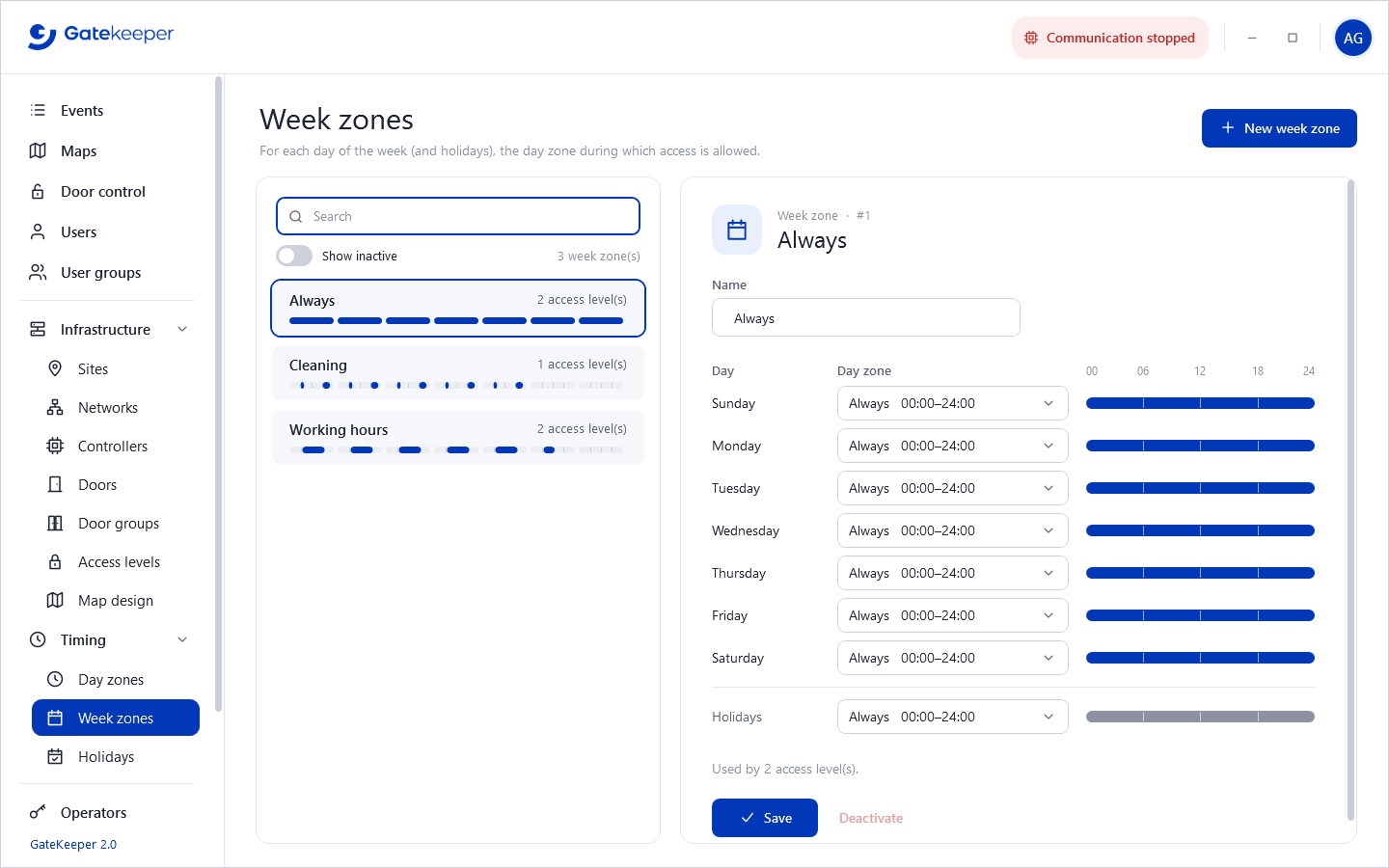Click the GateKeeper 2.0 version link
Image resolution: width=1389 pixels, height=868 pixels.
point(73,844)
